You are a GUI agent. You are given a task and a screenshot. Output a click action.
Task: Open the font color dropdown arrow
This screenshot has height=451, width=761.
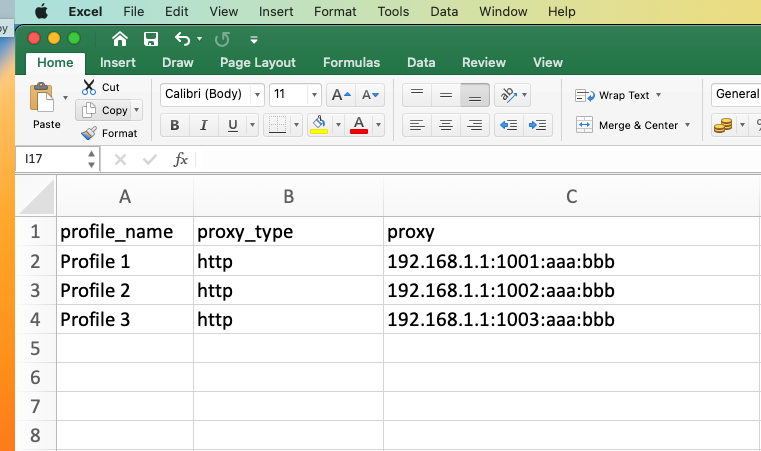pyautogui.click(x=378, y=125)
